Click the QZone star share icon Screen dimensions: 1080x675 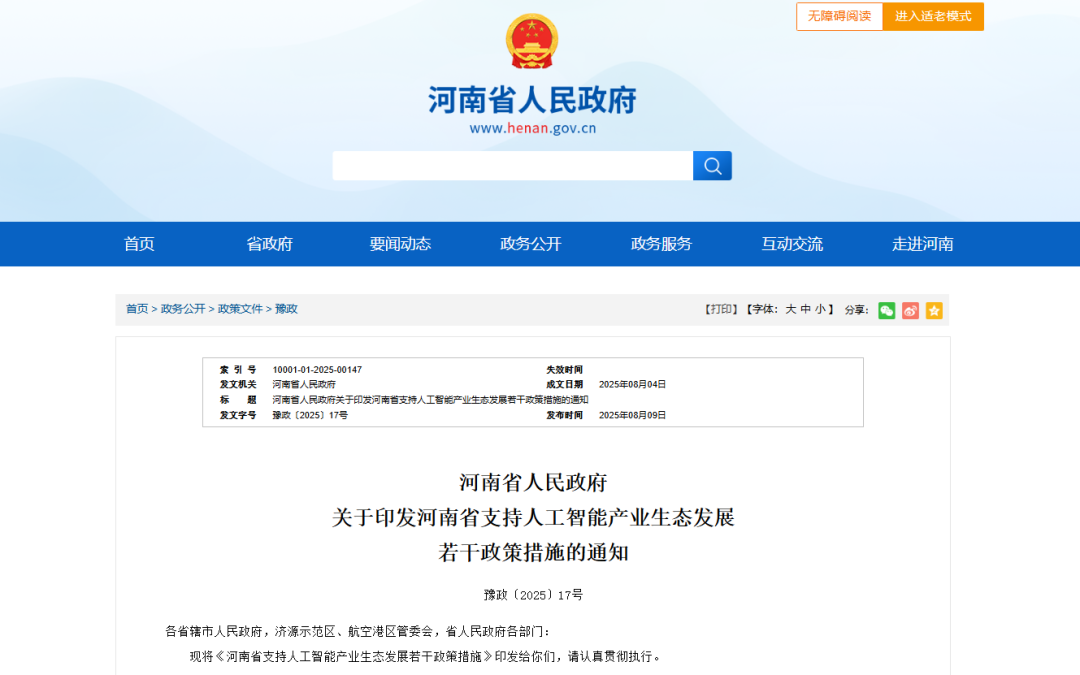934,310
